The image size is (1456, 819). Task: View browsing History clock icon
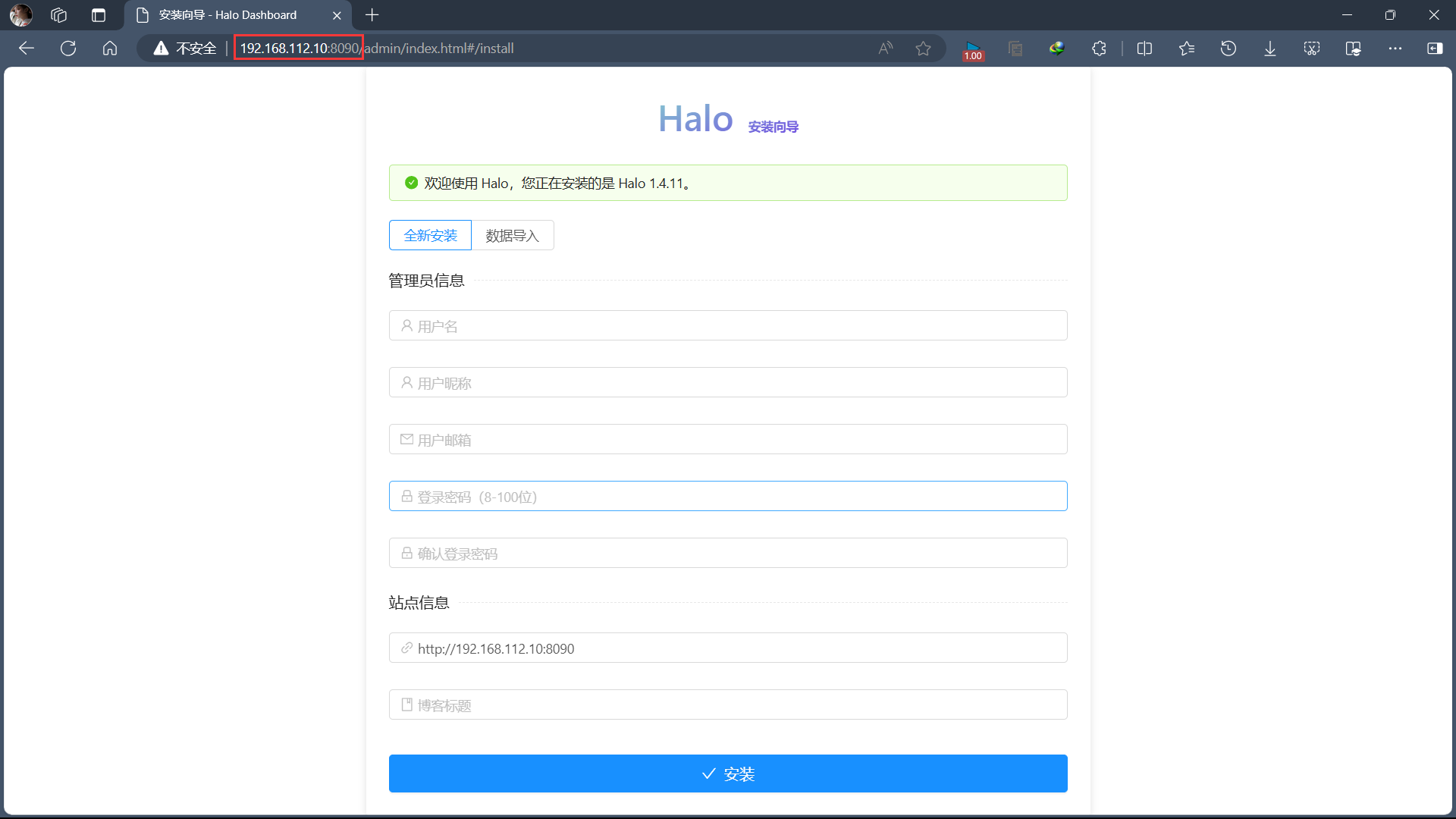point(1228,48)
